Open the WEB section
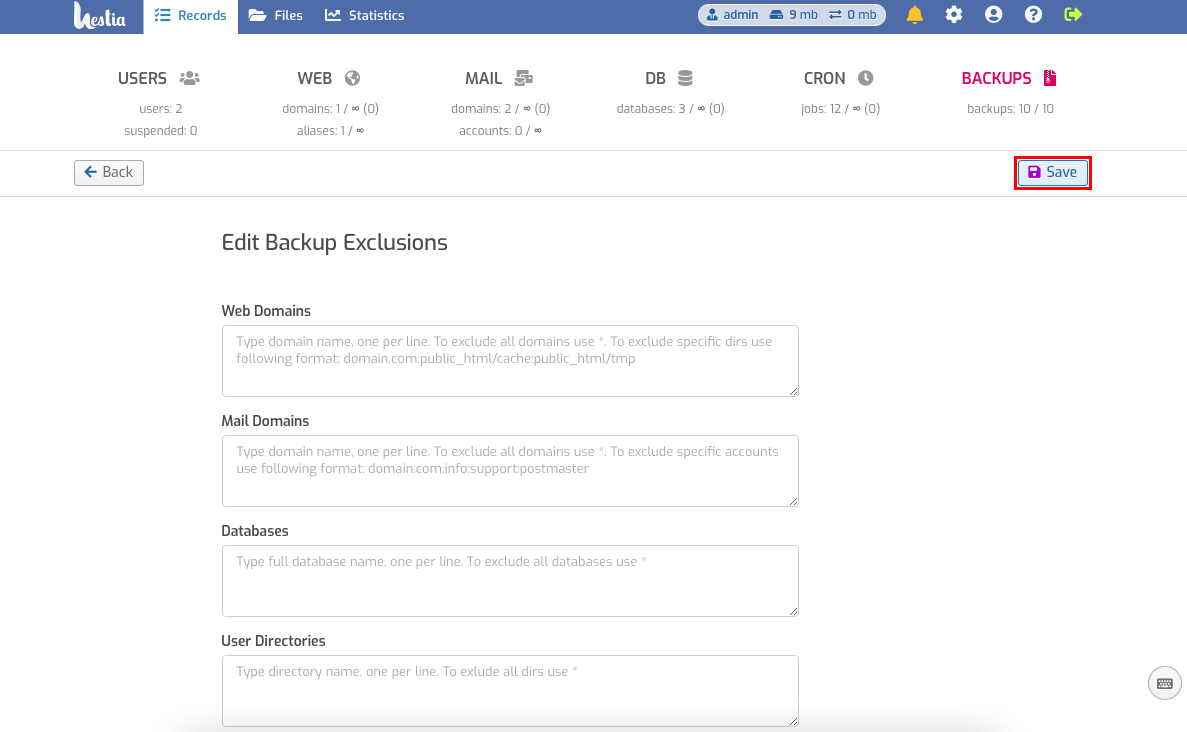This screenshot has width=1187, height=732. tap(329, 78)
